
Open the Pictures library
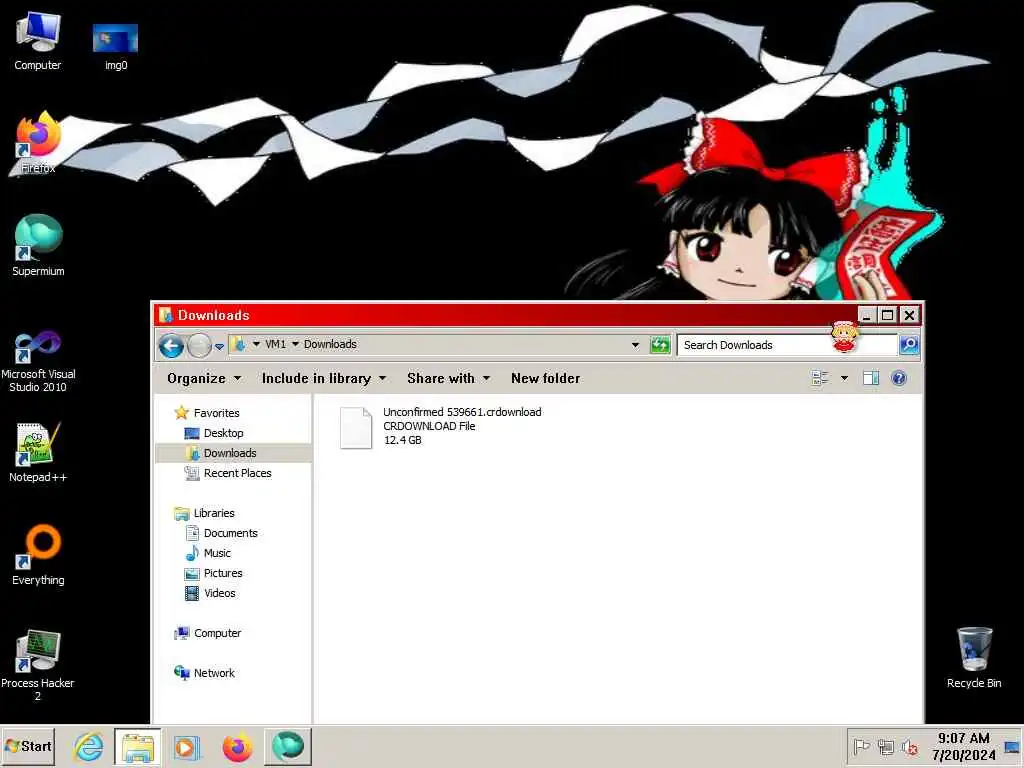[223, 573]
